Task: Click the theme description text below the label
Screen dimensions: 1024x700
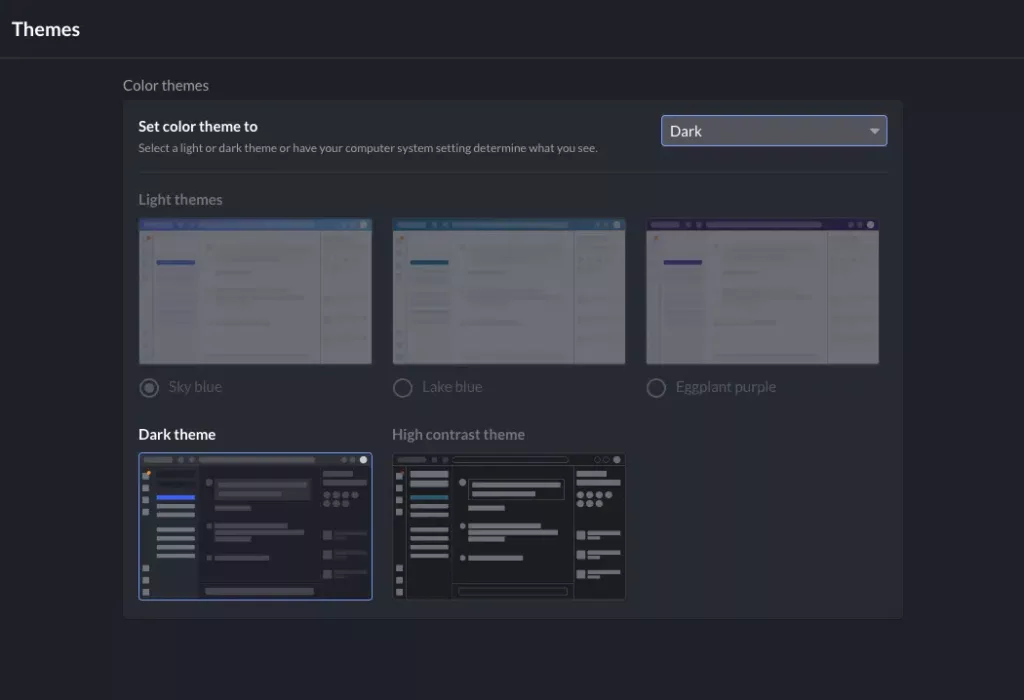Action: pos(367,148)
